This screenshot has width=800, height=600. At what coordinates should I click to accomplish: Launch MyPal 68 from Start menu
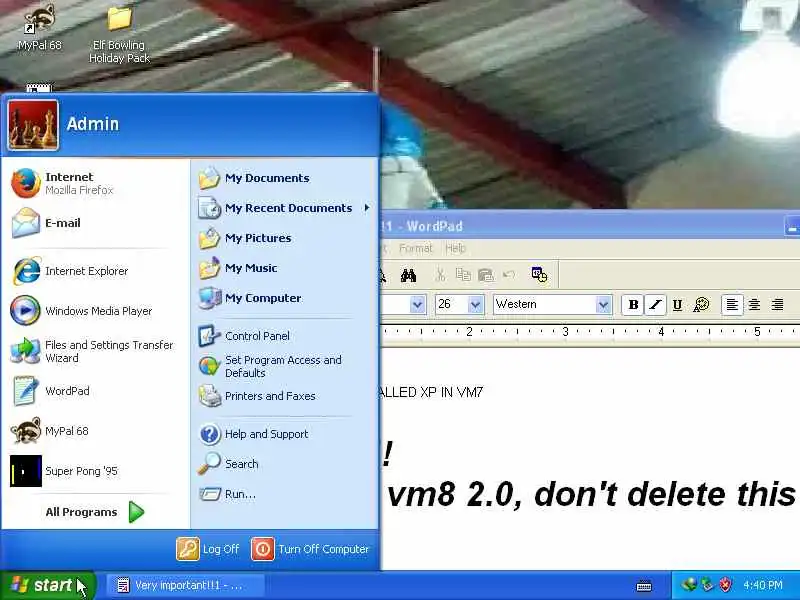point(95,431)
